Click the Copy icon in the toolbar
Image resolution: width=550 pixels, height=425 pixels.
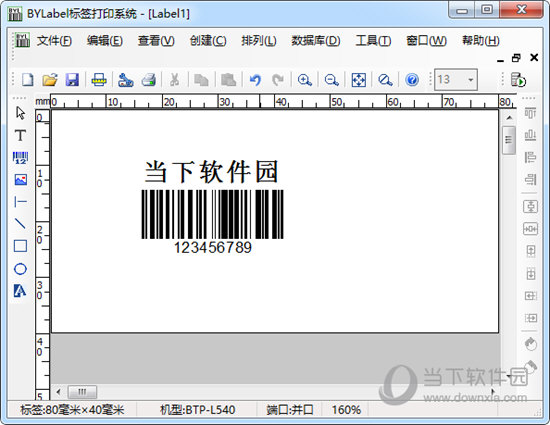click(x=201, y=80)
